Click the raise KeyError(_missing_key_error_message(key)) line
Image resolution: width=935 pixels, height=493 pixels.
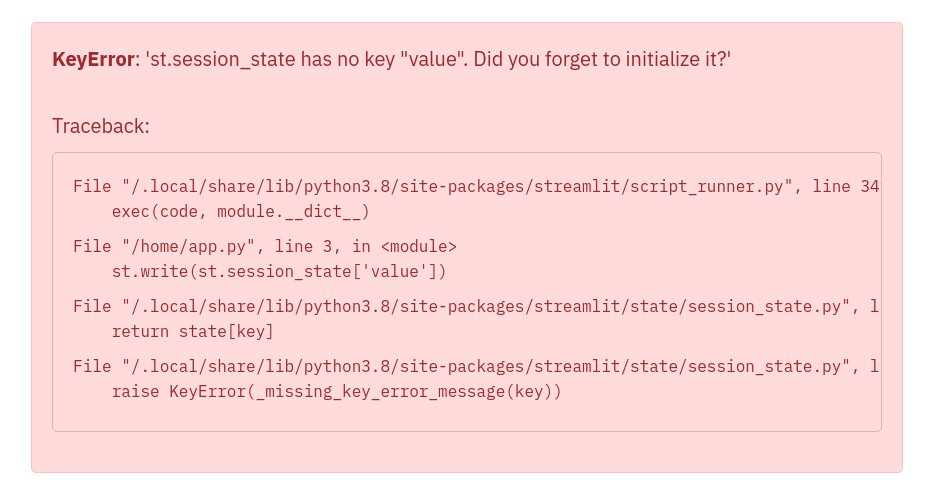(x=336, y=391)
